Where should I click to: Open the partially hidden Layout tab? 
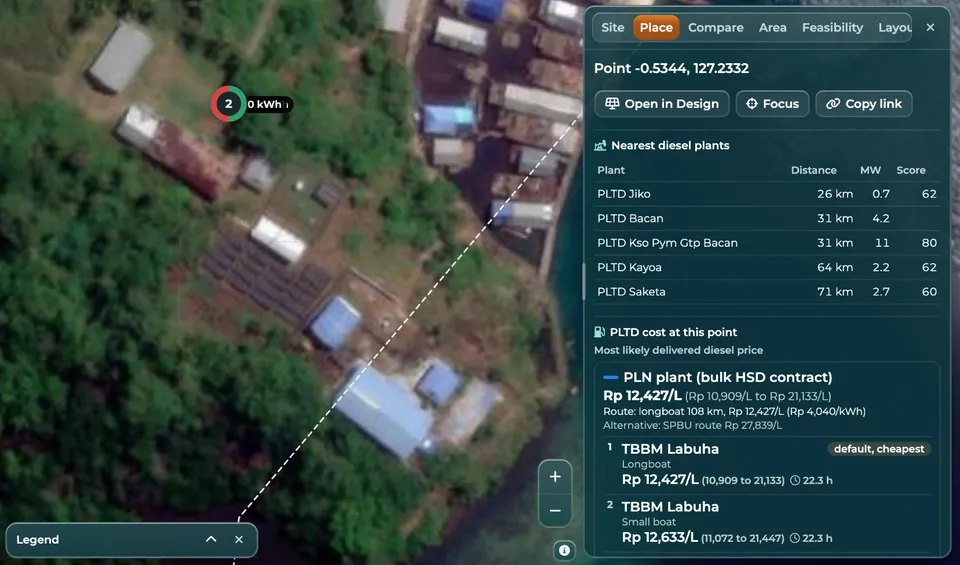(x=894, y=28)
